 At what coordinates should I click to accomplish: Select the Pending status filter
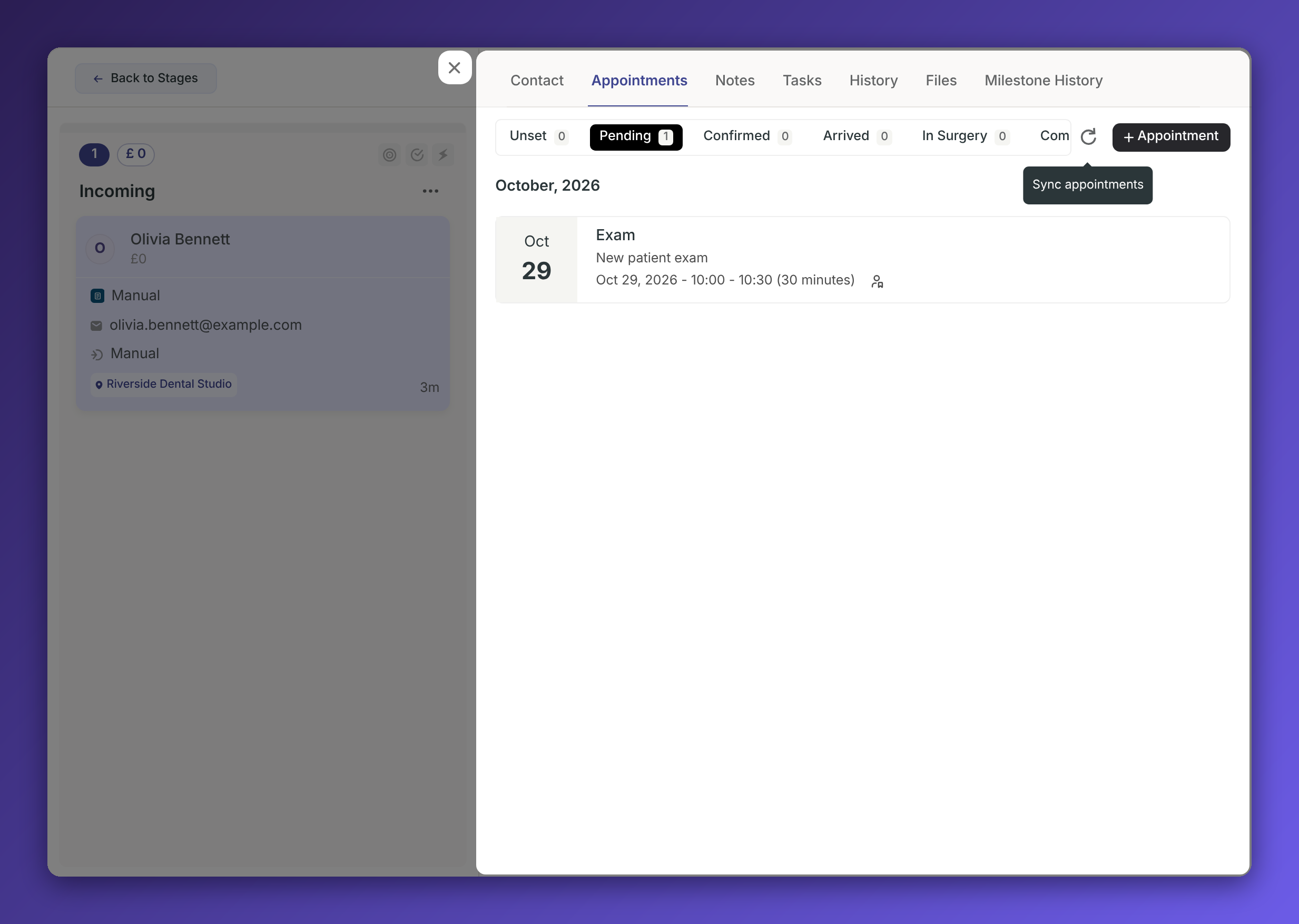click(x=636, y=136)
